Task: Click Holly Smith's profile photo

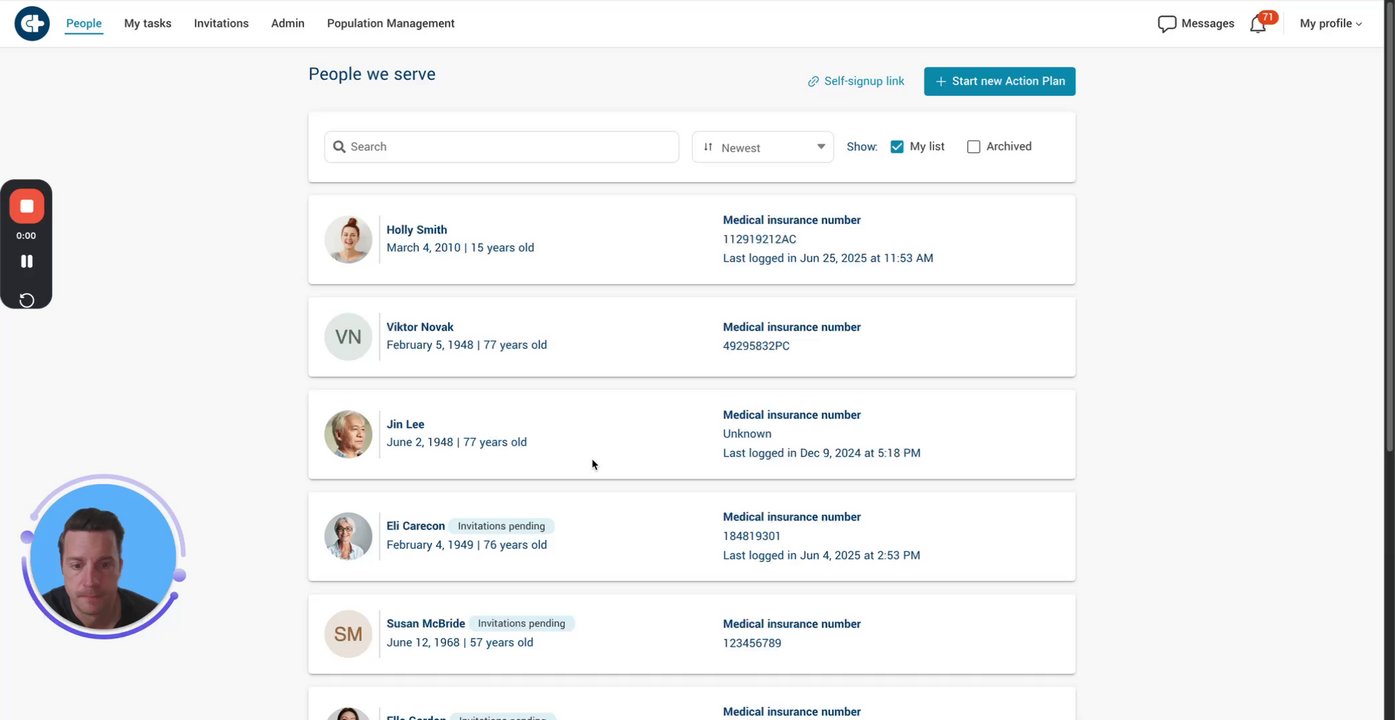Action: point(348,240)
